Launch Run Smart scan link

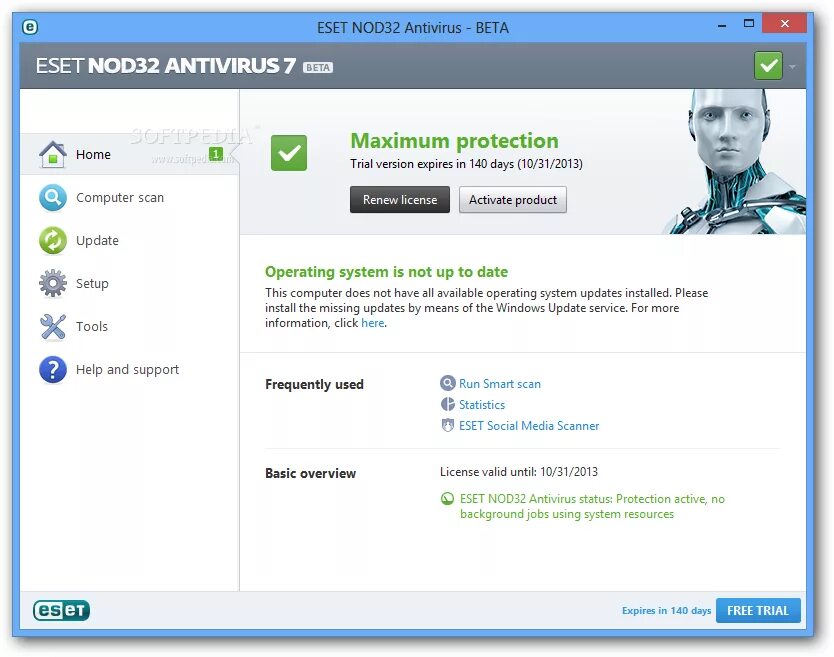click(x=499, y=384)
